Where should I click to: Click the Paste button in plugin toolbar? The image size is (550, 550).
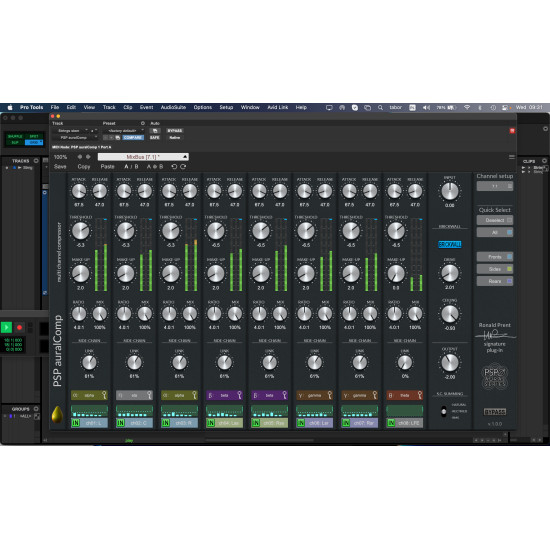click(107, 167)
